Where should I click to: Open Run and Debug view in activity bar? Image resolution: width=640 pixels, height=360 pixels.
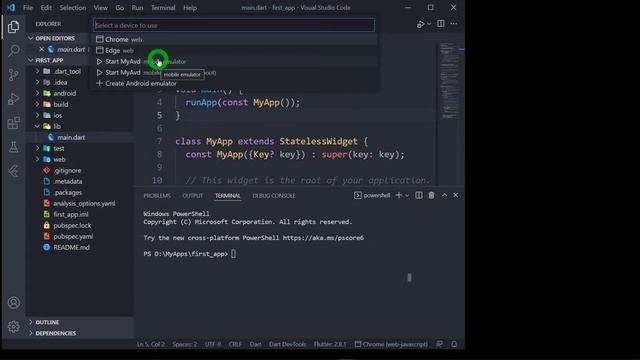point(13,99)
